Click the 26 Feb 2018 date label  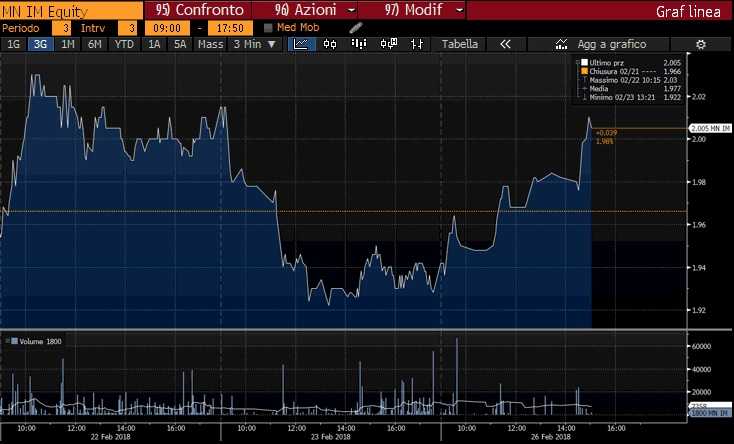(550, 437)
